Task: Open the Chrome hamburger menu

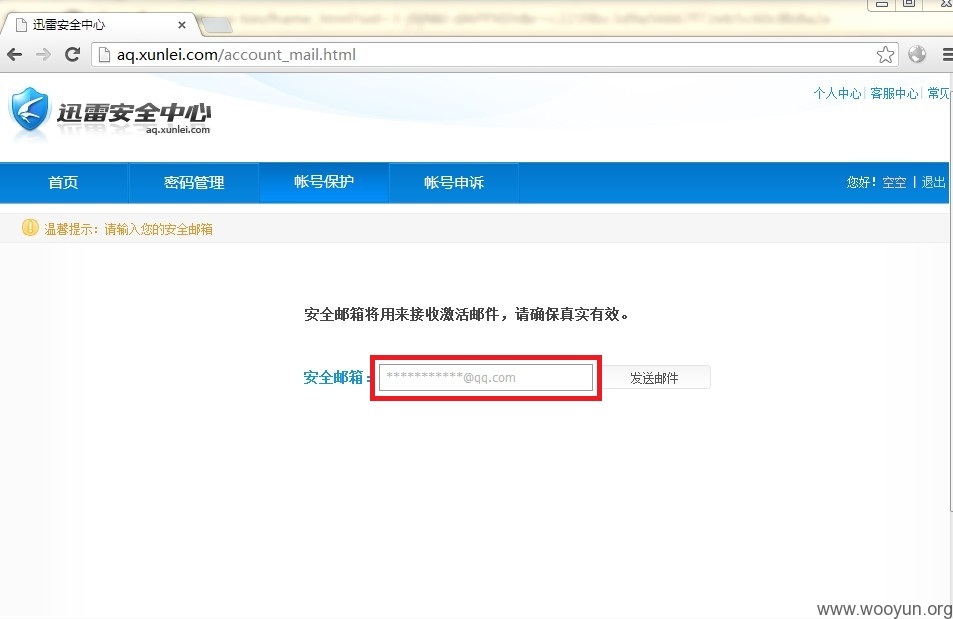Action: (948, 55)
